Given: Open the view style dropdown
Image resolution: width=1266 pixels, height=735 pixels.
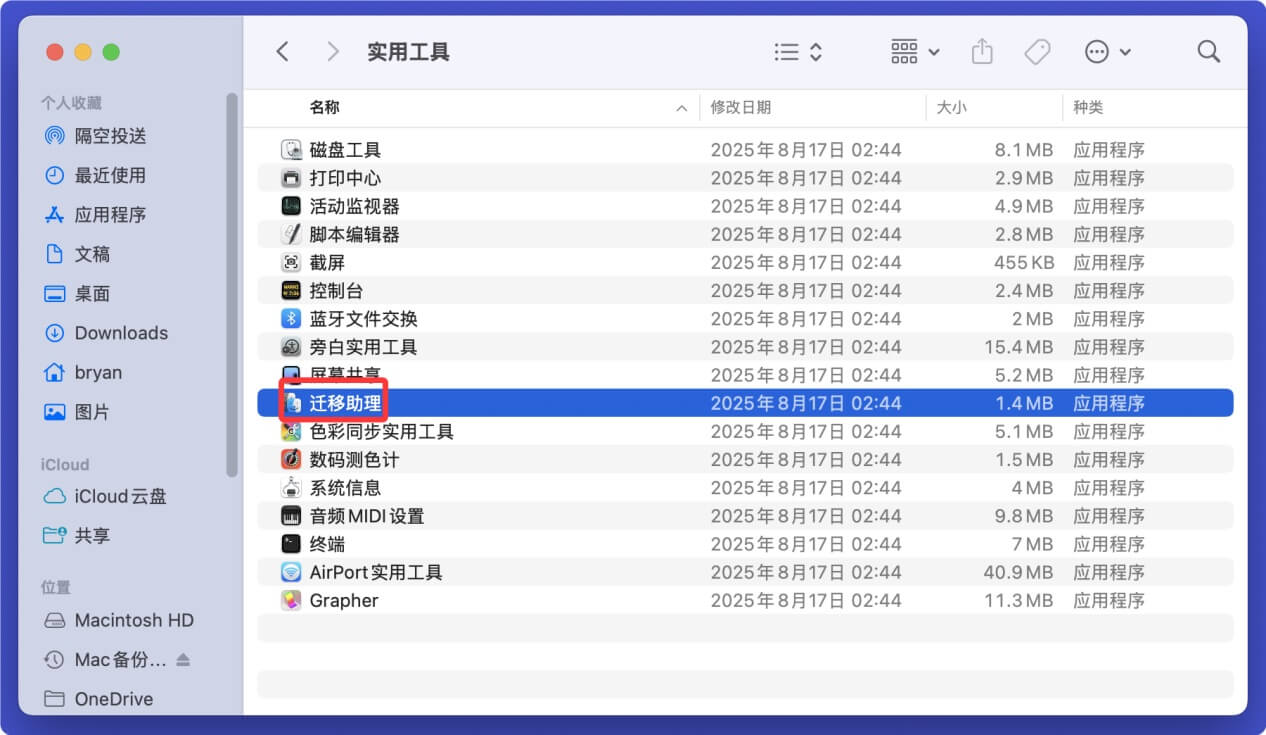Looking at the screenshot, I should pos(797,51).
